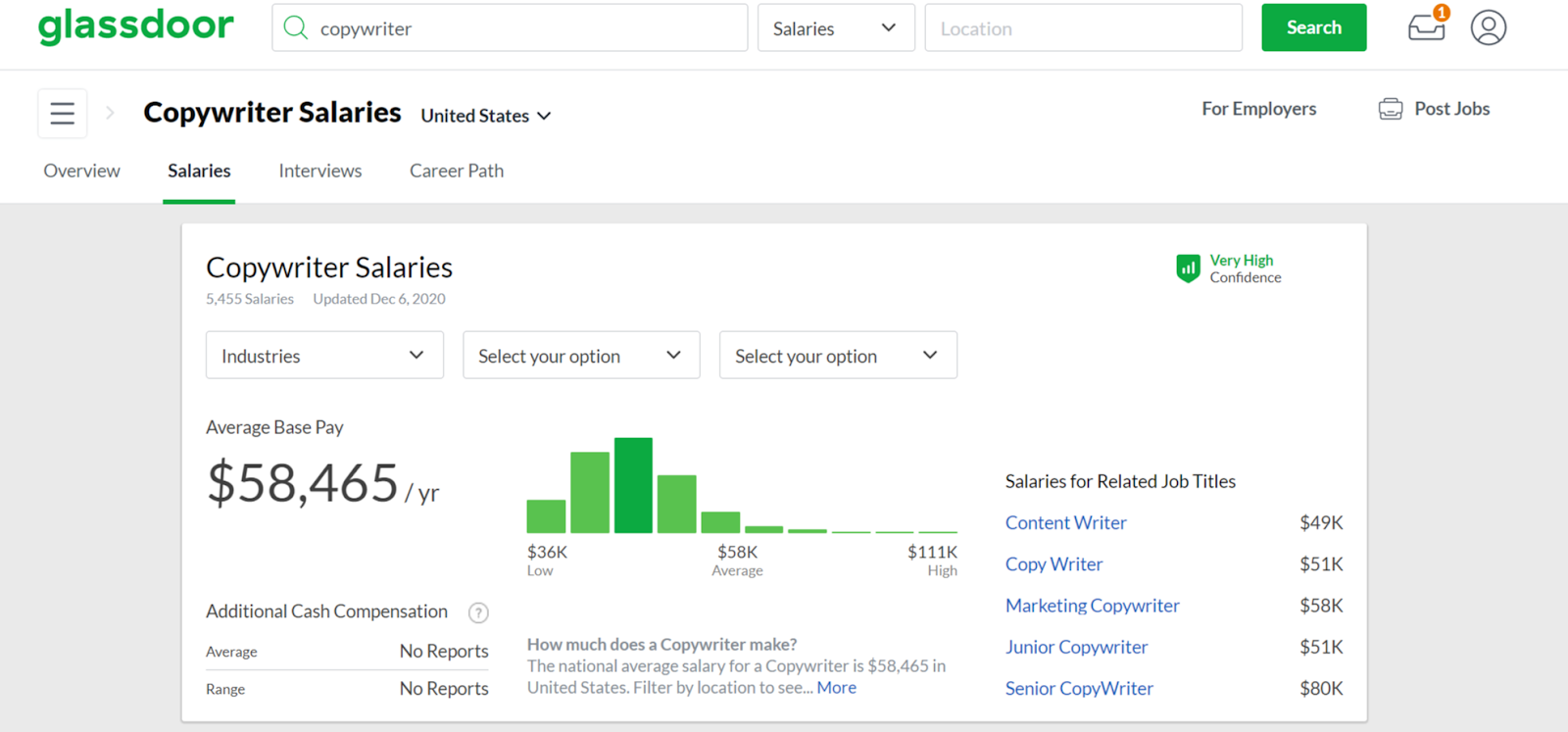
Task: Focus the Location input field
Action: (x=1083, y=28)
